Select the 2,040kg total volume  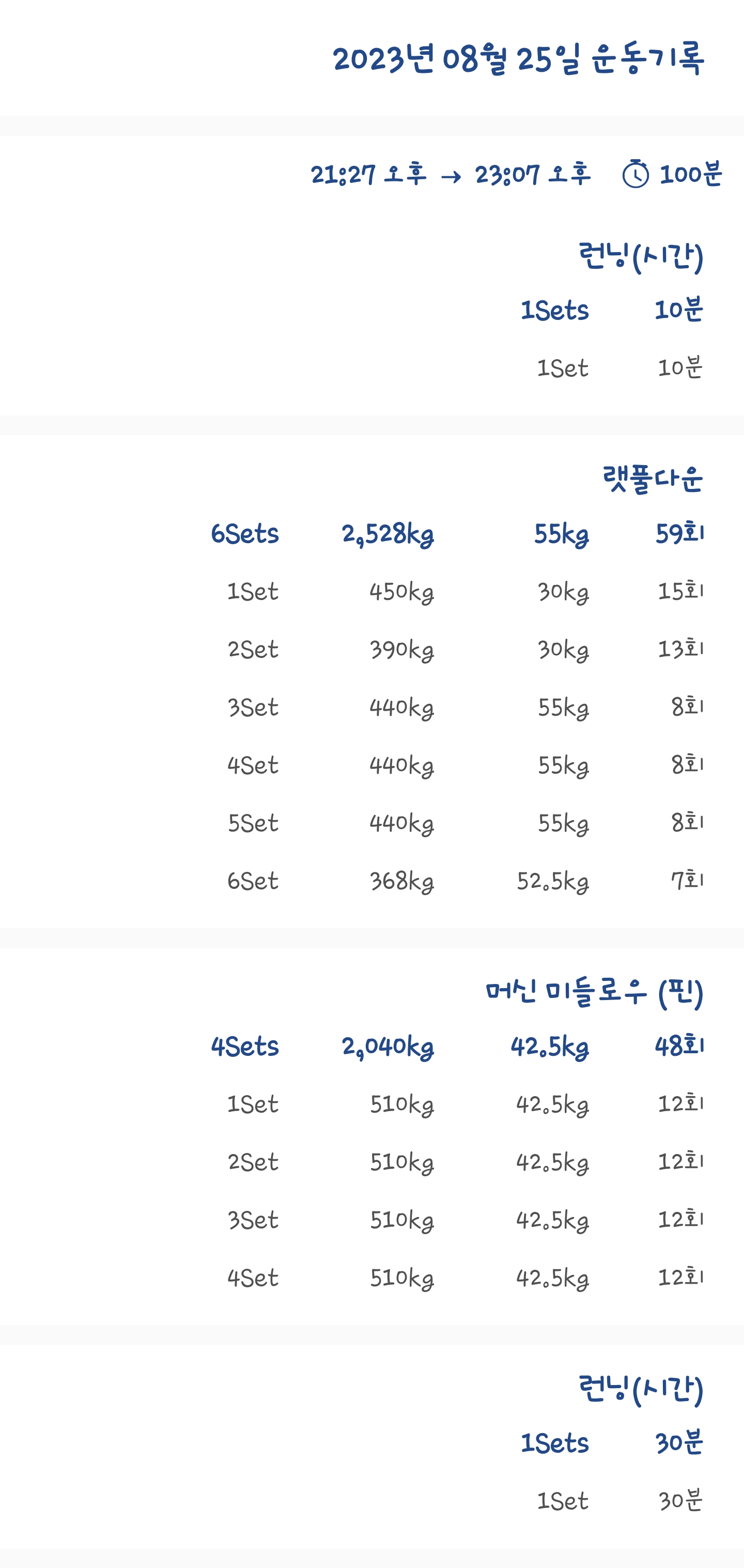tap(388, 1047)
